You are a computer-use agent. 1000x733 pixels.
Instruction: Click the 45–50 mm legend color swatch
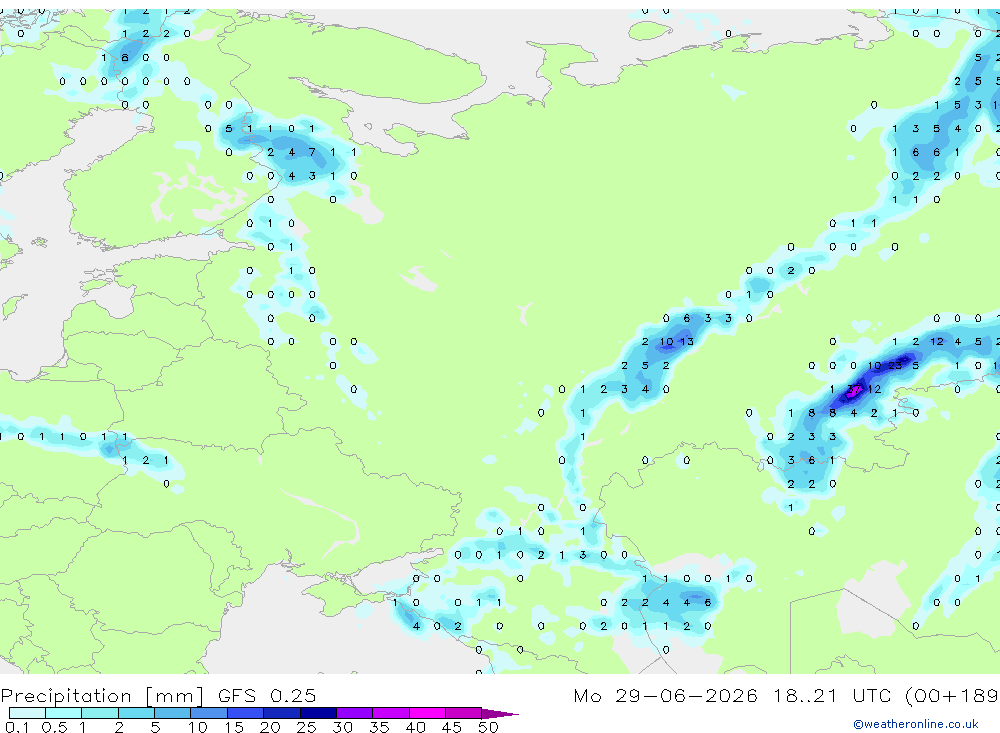tap(463, 713)
